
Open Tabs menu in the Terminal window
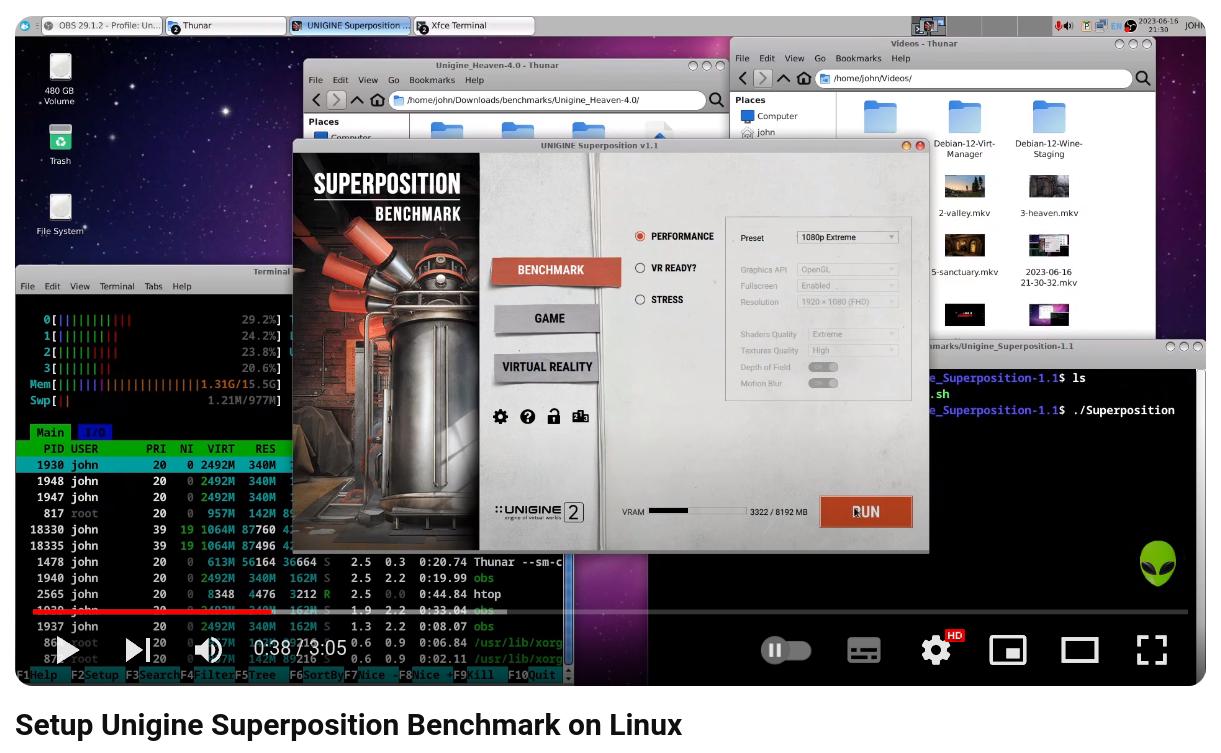(153, 286)
